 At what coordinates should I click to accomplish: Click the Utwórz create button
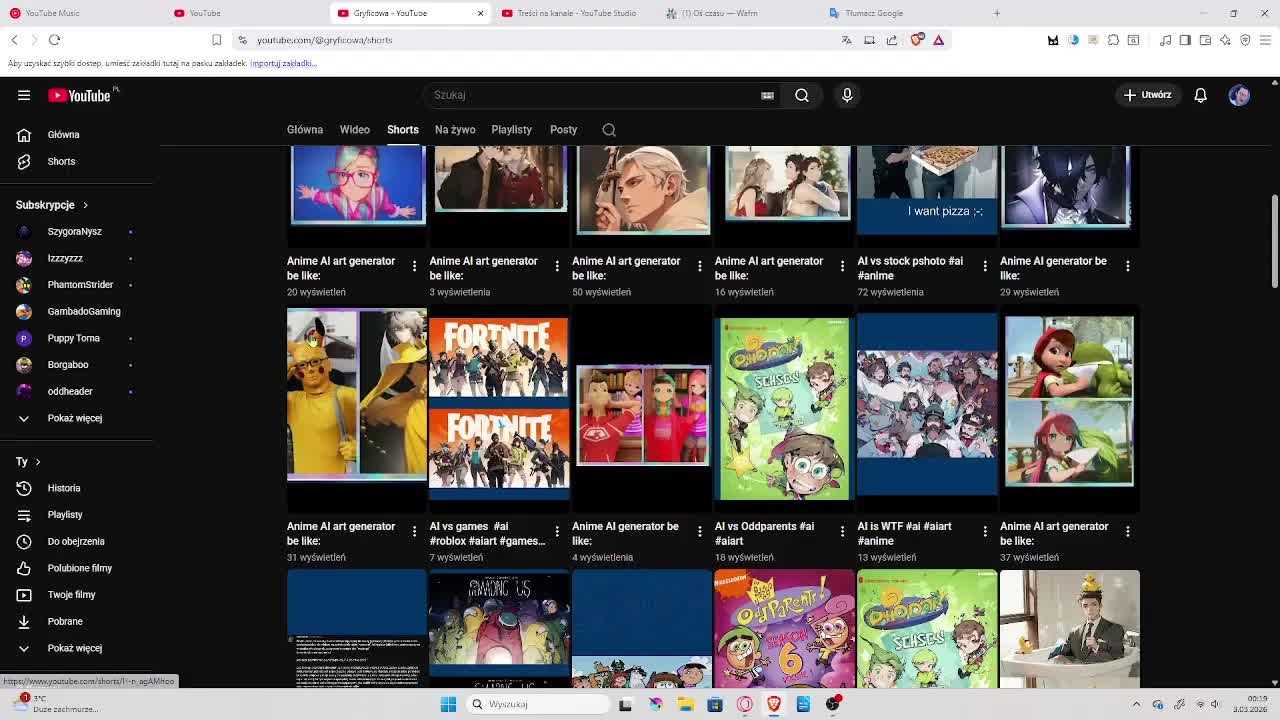pyautogui.click(x=1147, y=95)
